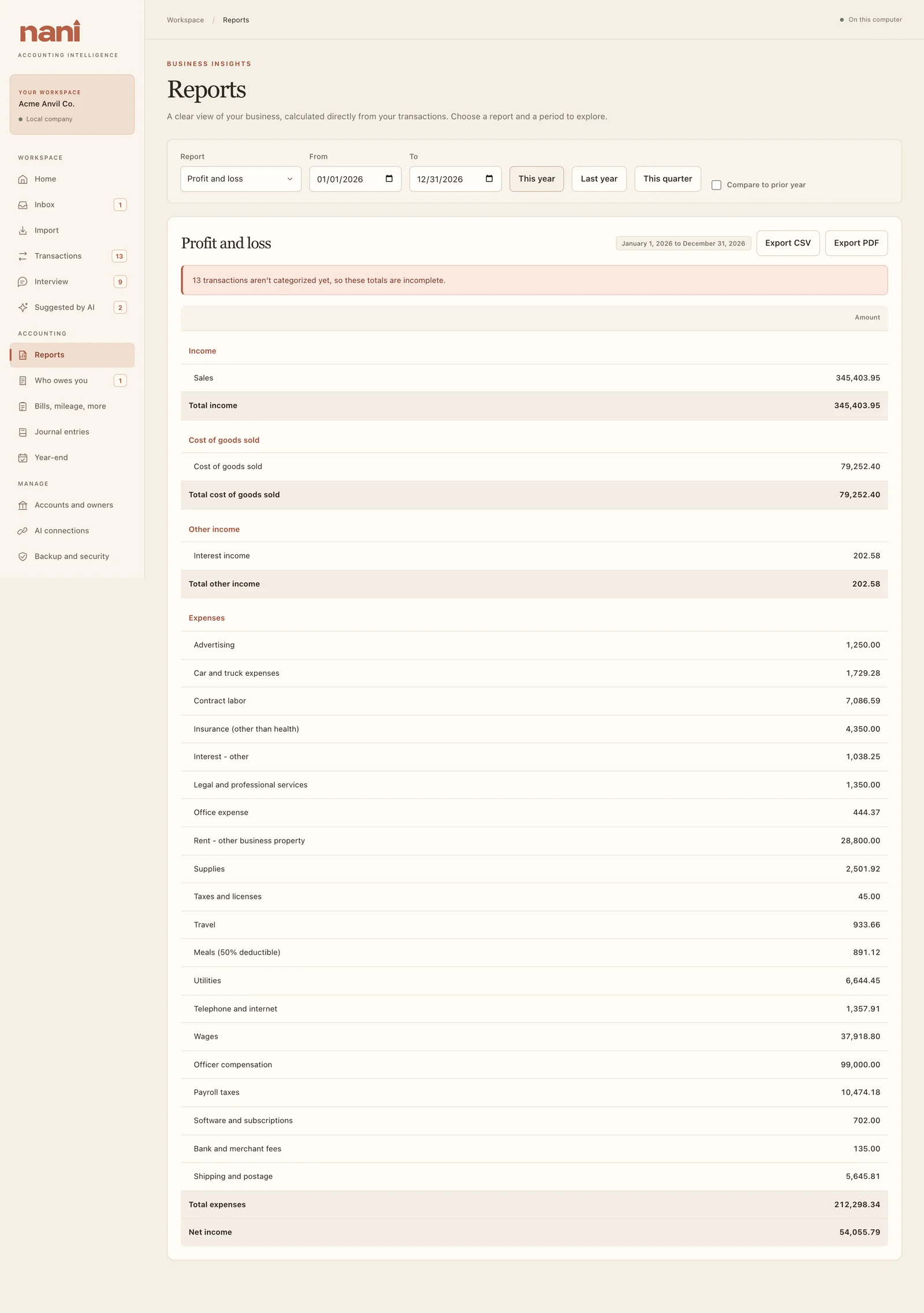Image resolution: width=924 pixels, height=1313 pixels.
Task: Click the Reports chart icon
Action: pos(23,355)
